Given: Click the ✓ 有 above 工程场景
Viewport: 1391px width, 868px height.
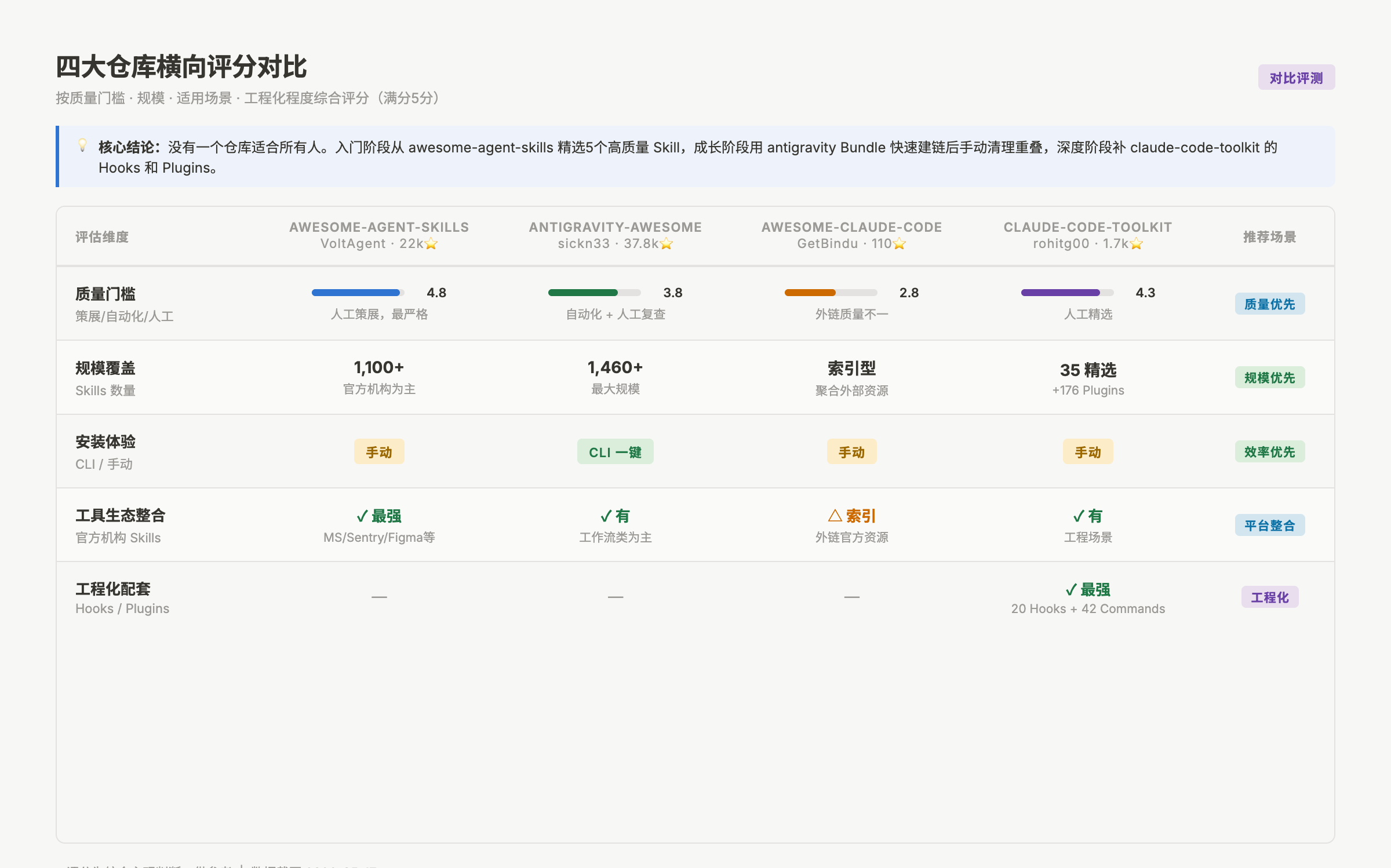Looking at the screenshot, I should click(1088, 516).
